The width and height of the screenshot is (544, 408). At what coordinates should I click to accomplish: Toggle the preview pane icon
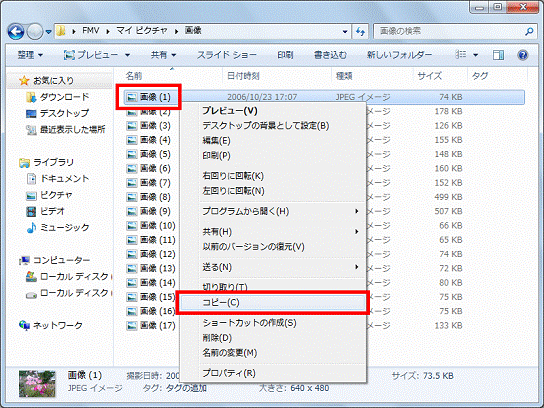pyautogui.click(x=499, y=55)
